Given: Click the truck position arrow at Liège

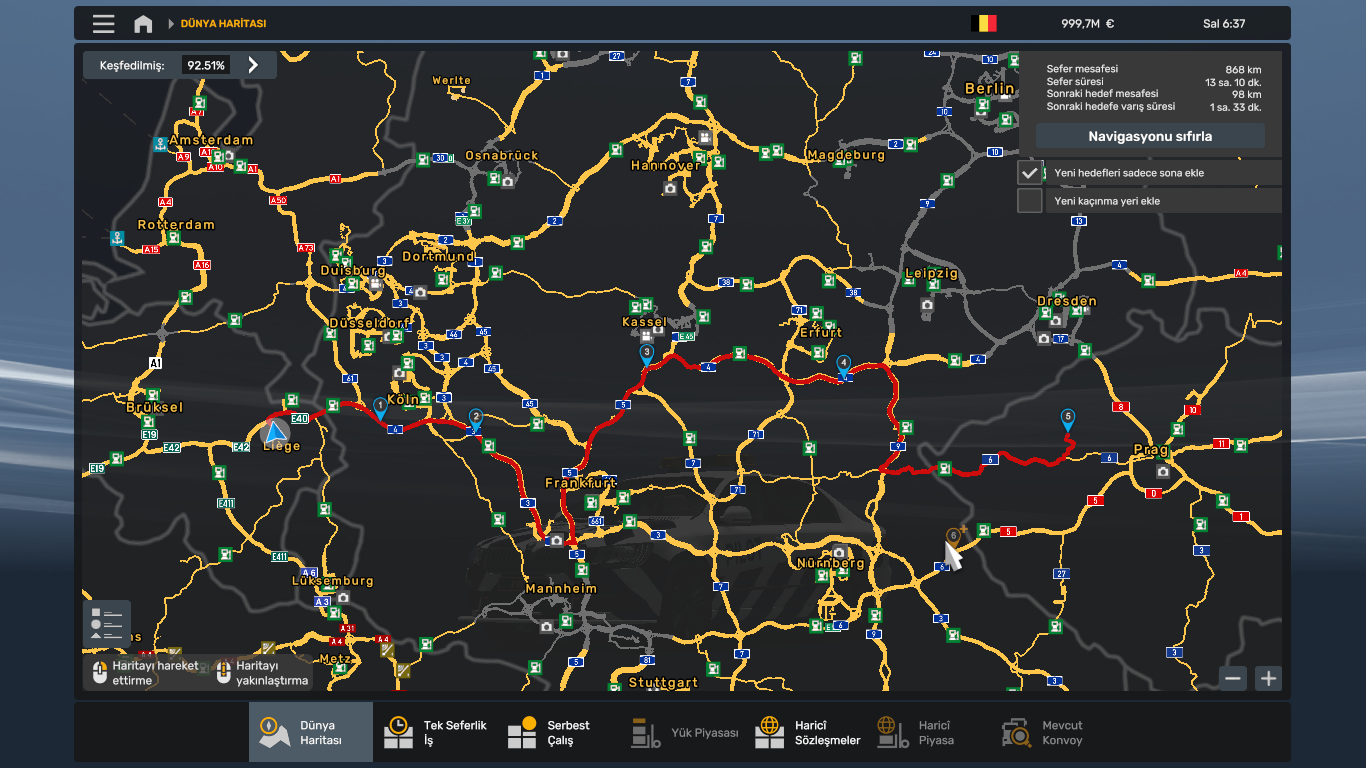Looking at the screenshot, I should 275,433.
